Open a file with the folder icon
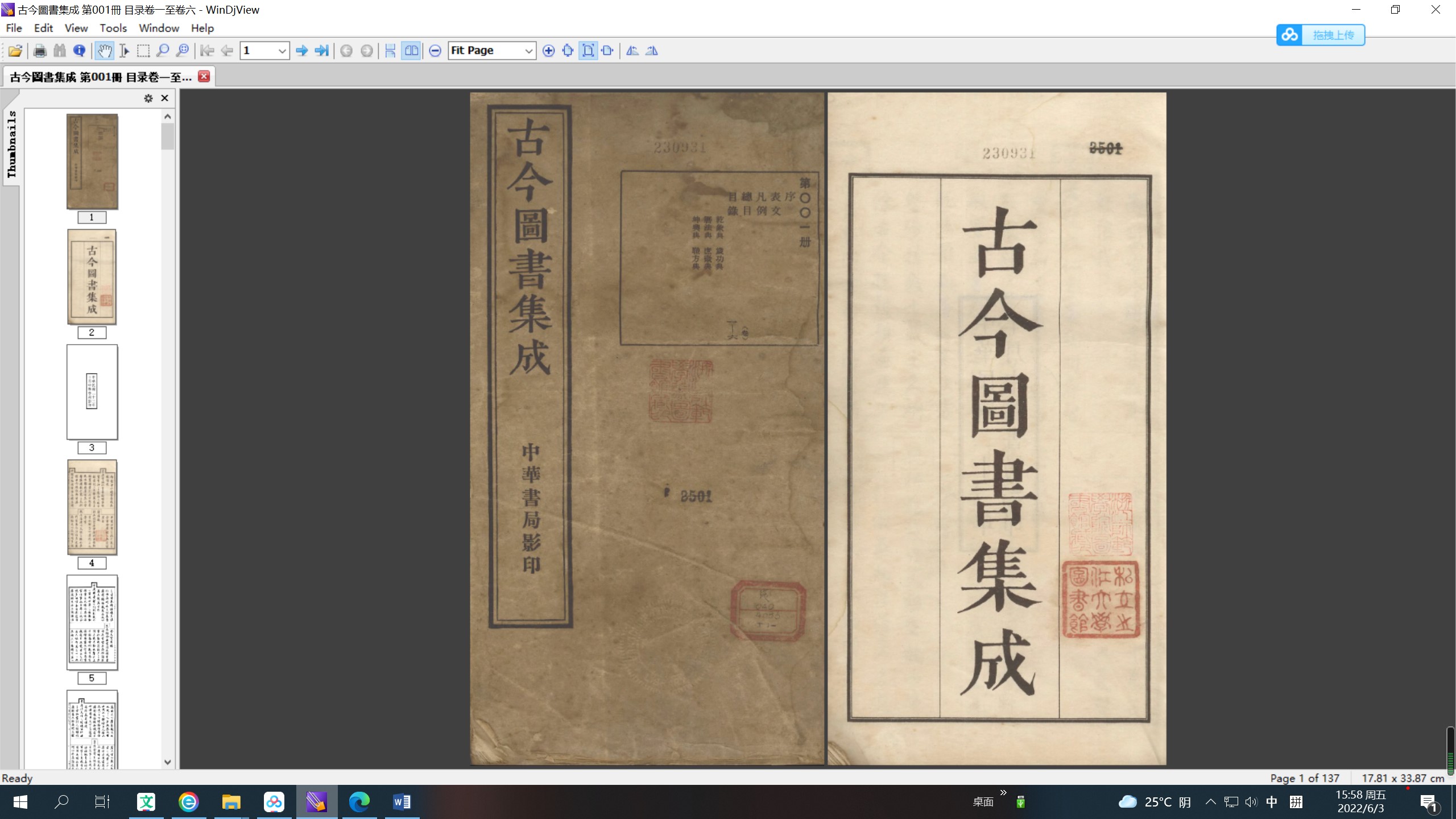Viewport: 1456px width, 819px height. (15, 51)
